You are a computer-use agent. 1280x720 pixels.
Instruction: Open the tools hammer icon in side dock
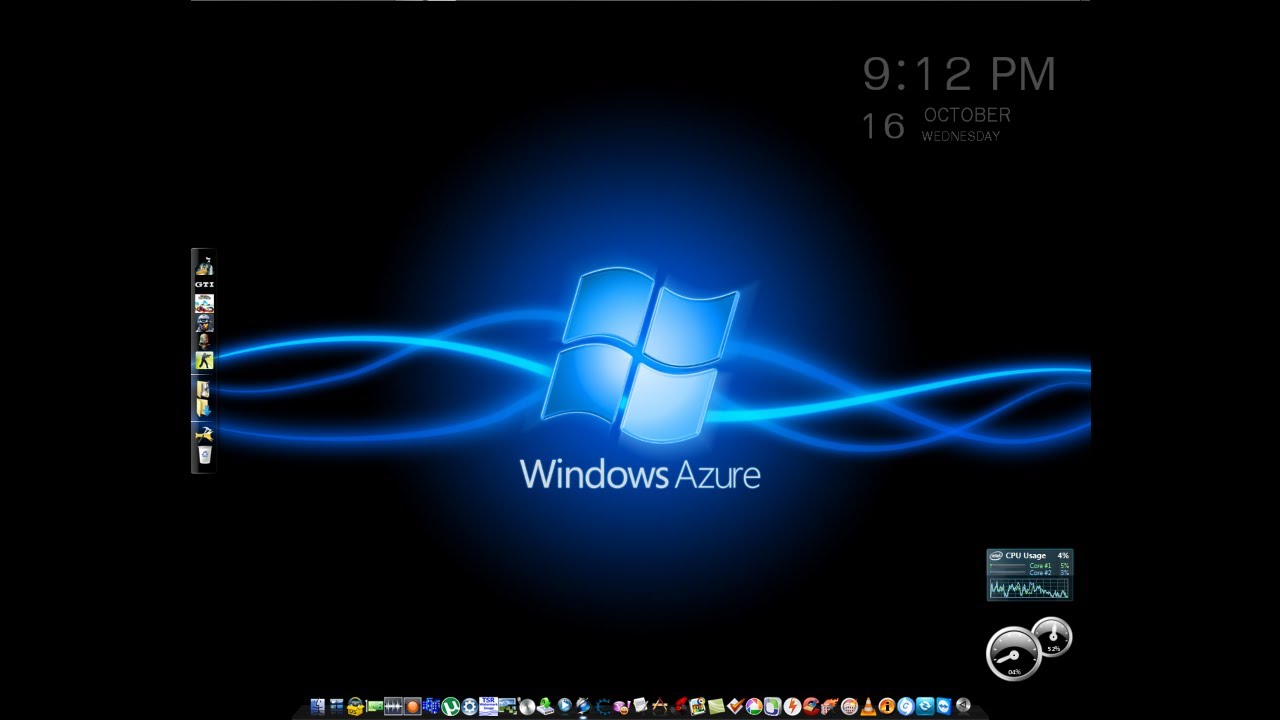click(204, 434)
